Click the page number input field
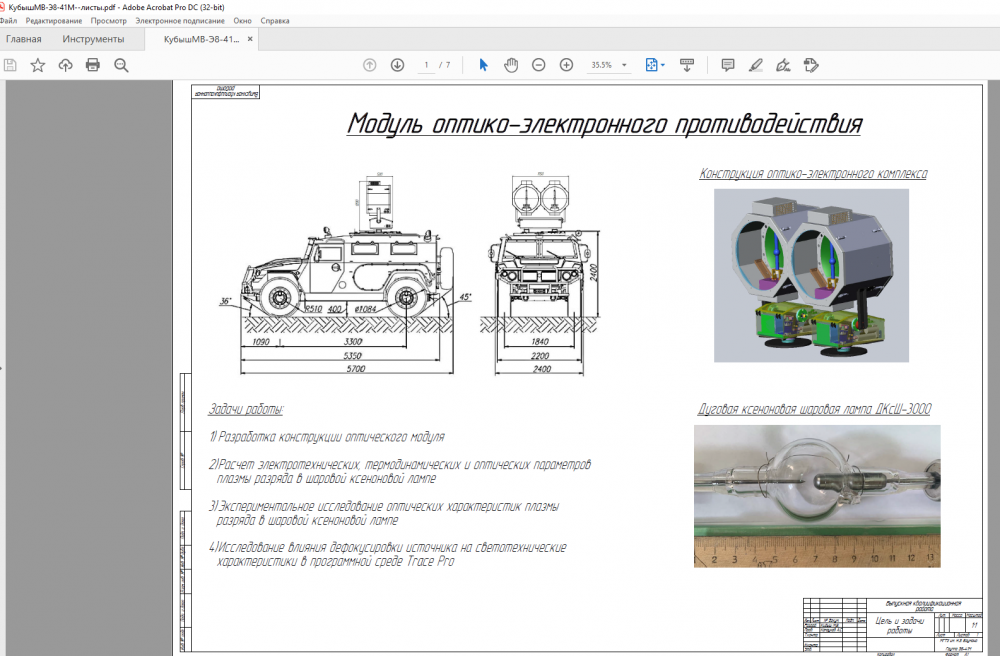The width and height of the screenshot is (1000, 656). (426, 65)
